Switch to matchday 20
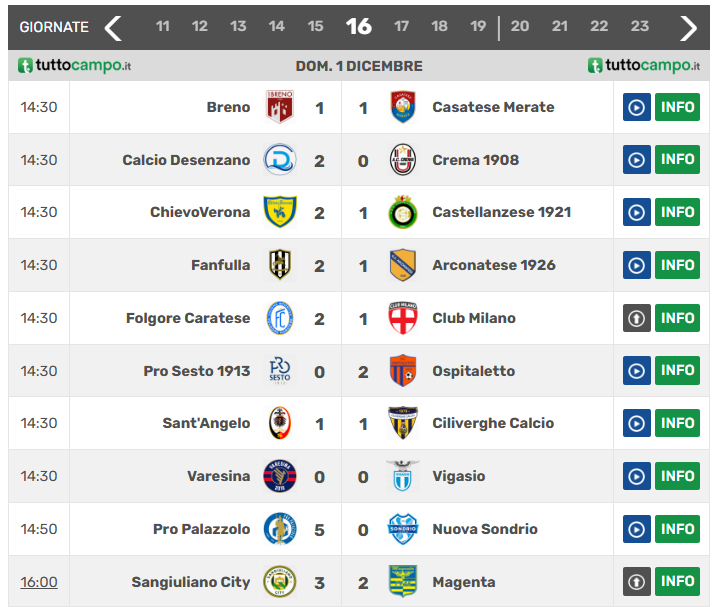The image size is (718, 607). click(520, 27)
